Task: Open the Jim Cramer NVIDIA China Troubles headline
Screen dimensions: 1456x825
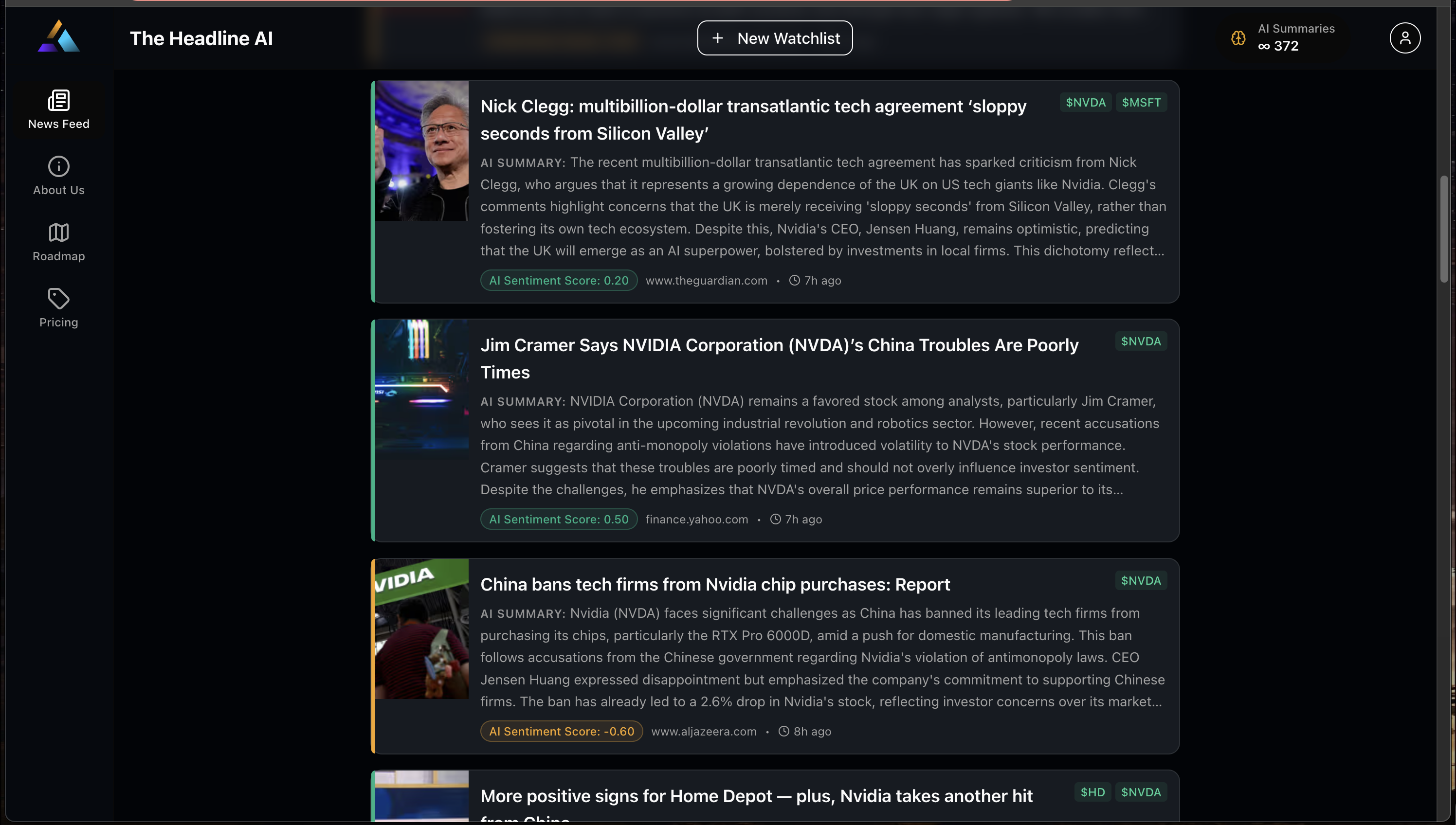Action: click(x=779, y=359)
